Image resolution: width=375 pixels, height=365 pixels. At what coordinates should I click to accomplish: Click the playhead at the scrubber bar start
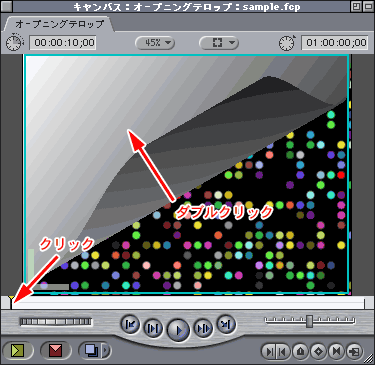(x=11, y=302)
